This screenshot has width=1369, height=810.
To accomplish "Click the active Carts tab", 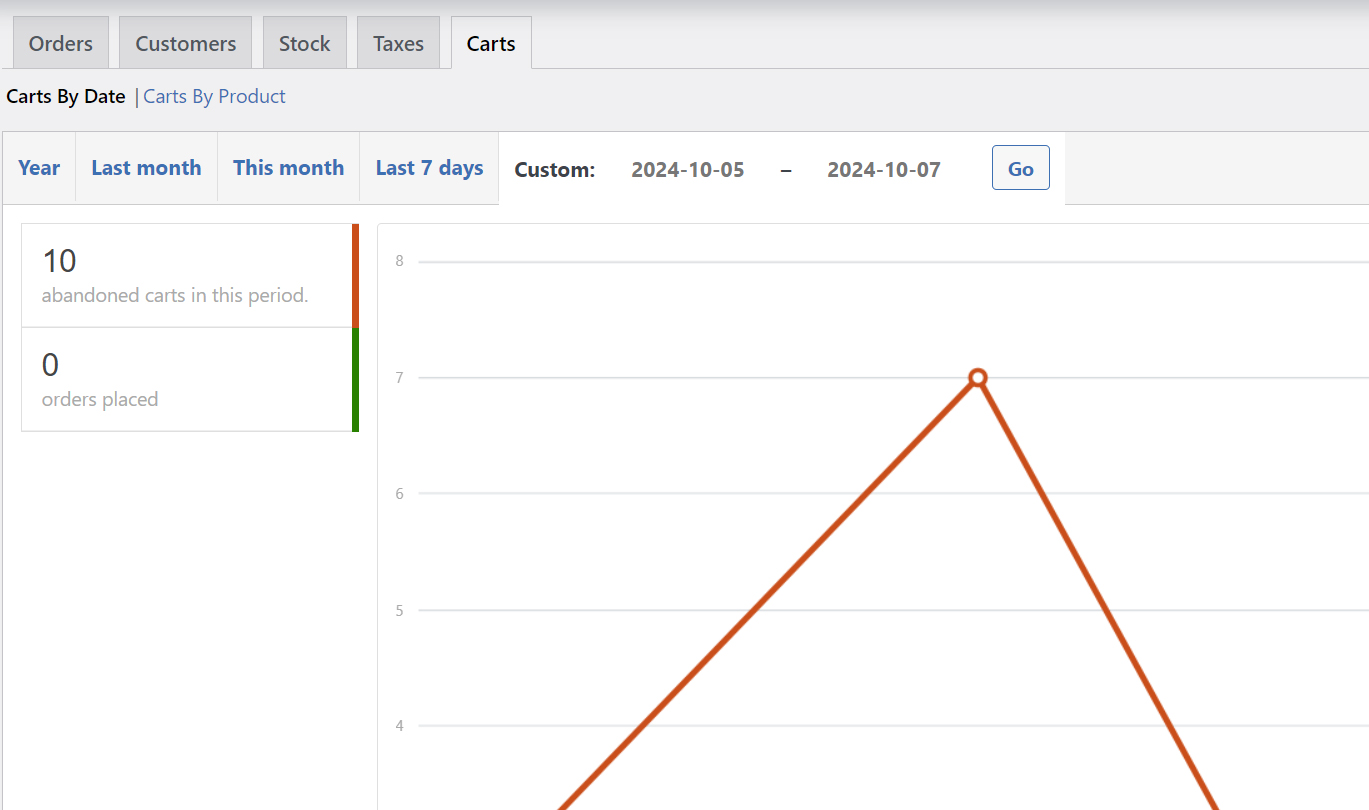I will [x=490, y=42].
